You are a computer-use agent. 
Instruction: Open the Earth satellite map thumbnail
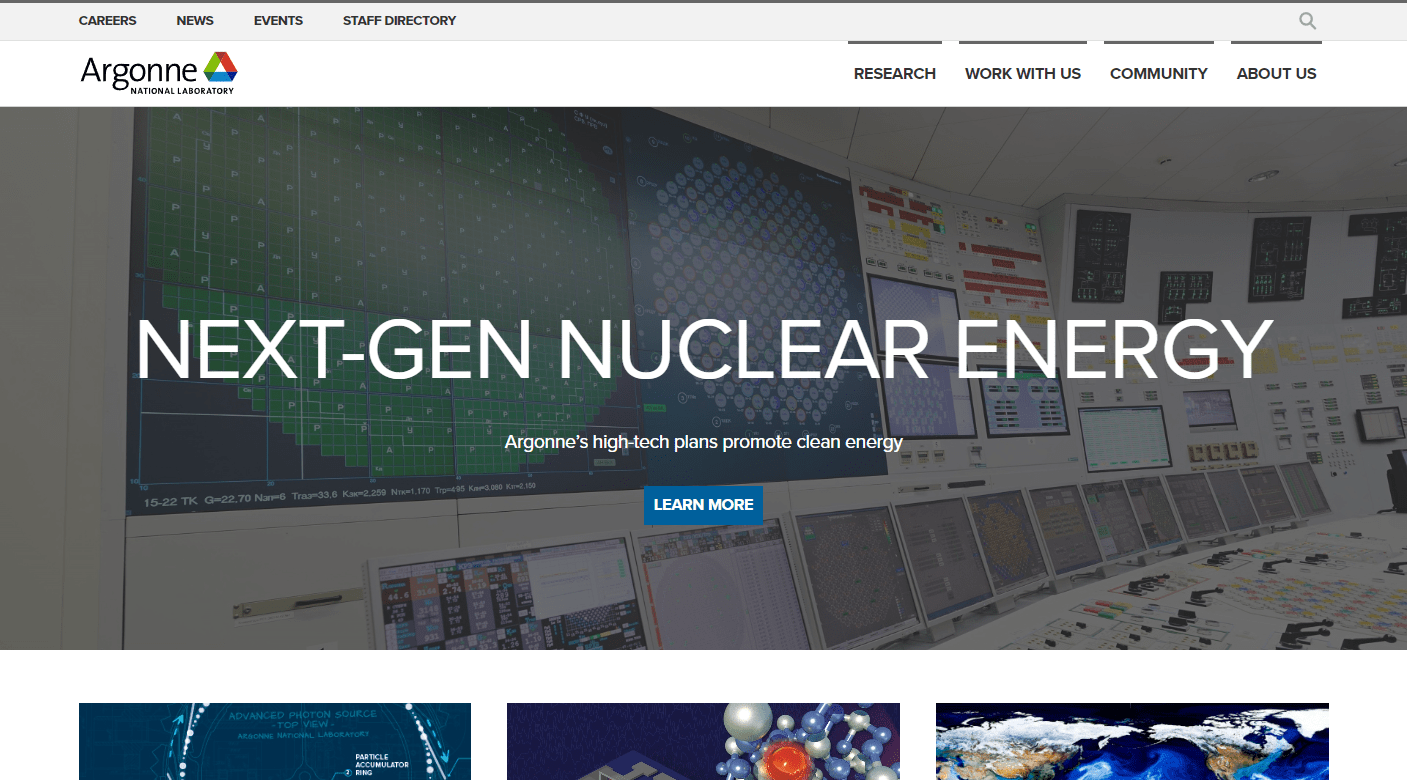point(1131,741)
